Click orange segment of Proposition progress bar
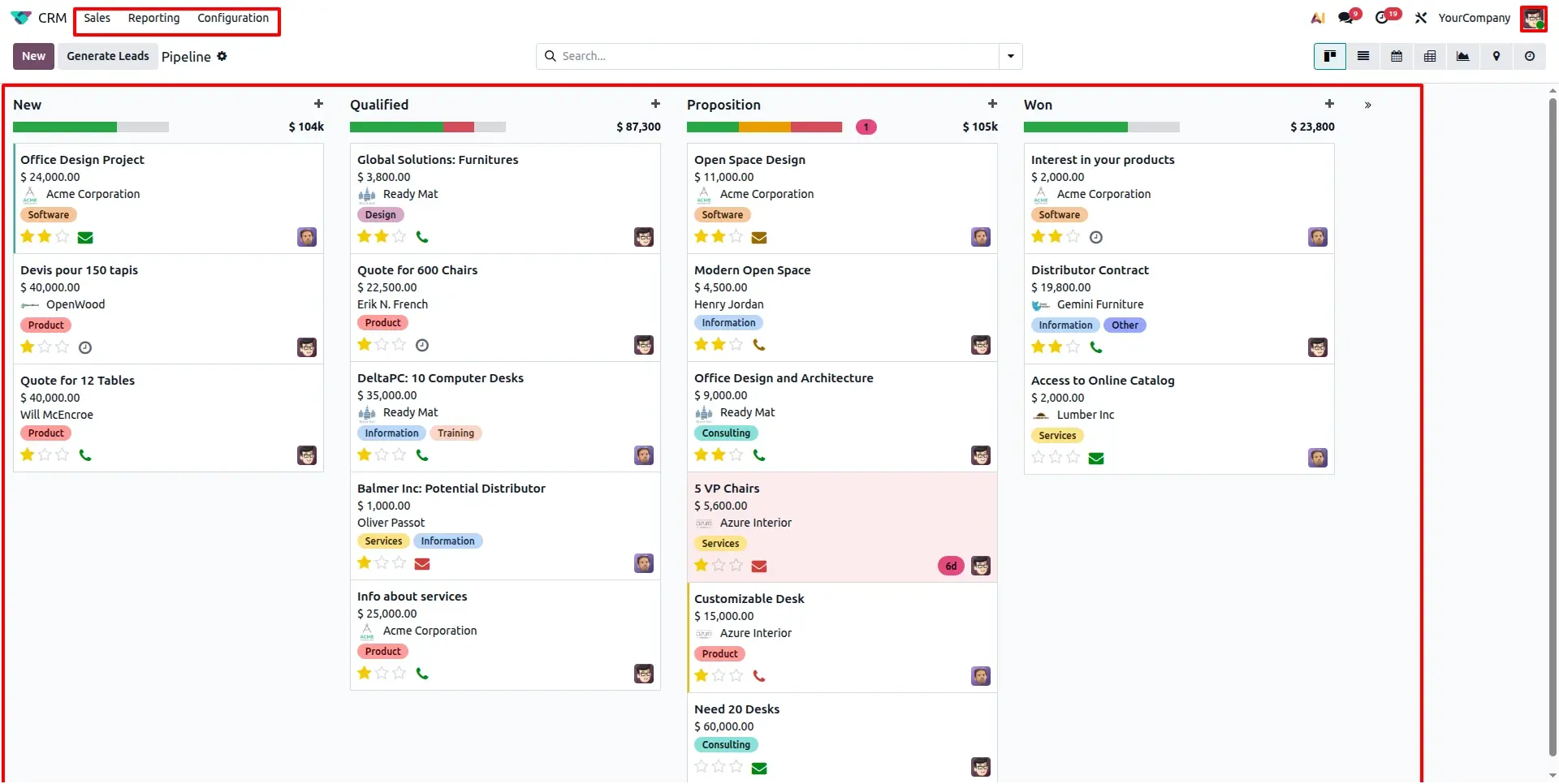1559x784 pixels. pos(765,127)
